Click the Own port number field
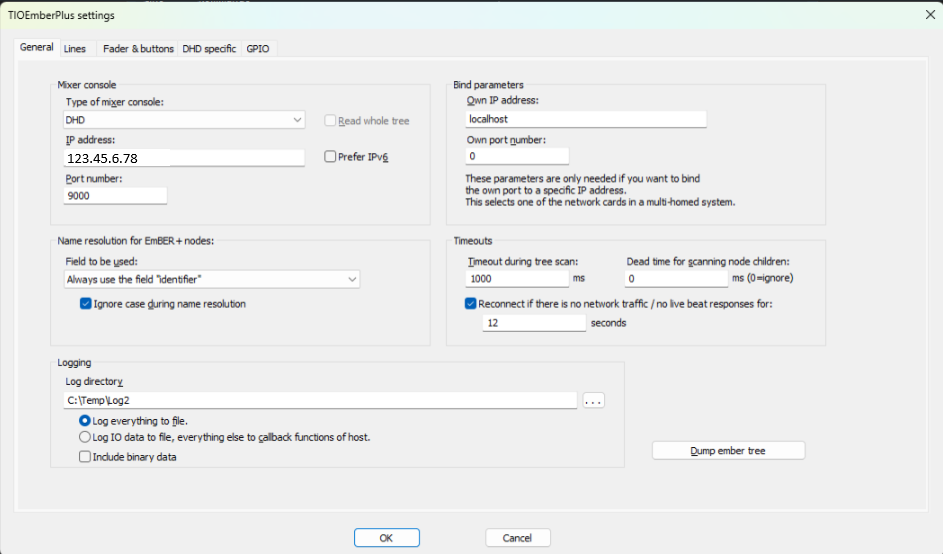 coord(517,156)
